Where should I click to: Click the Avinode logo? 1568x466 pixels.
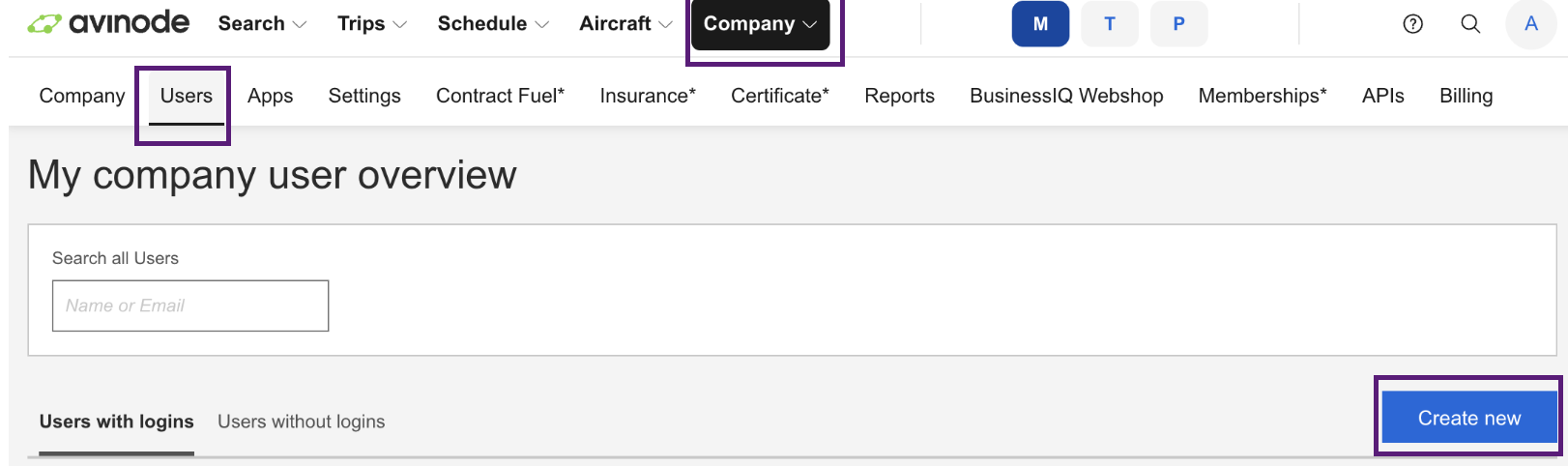[x=108, y=23]
